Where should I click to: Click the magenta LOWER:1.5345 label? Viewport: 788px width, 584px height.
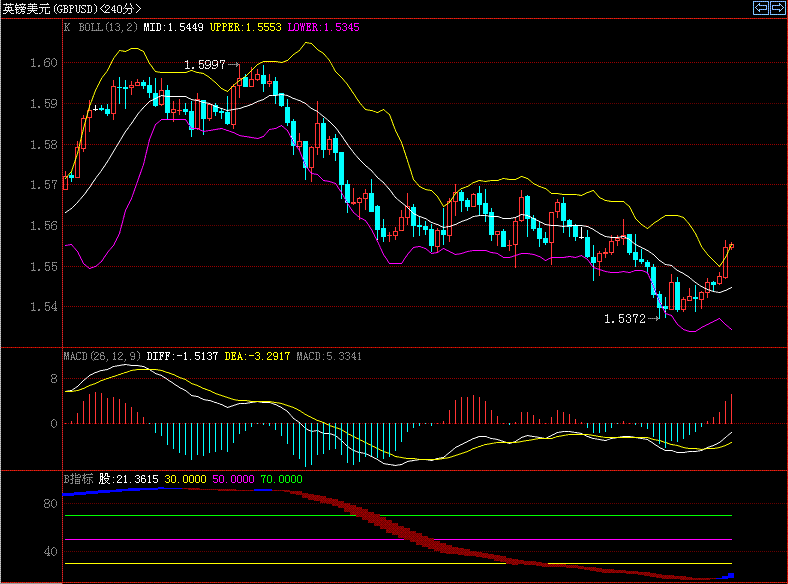coord(323,28)
